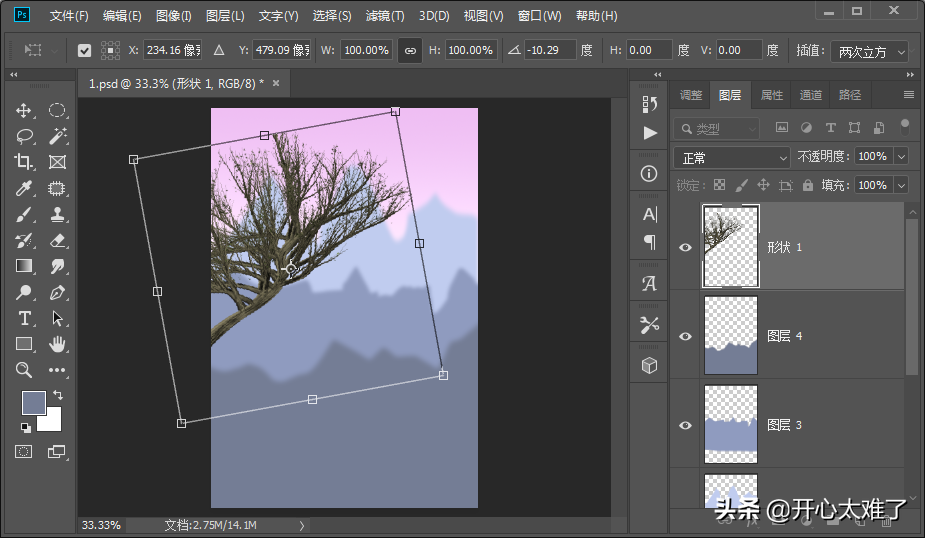Open the 插值 interpolation dropdown
This screenshot has width=925, height=538.
(869, 52)
